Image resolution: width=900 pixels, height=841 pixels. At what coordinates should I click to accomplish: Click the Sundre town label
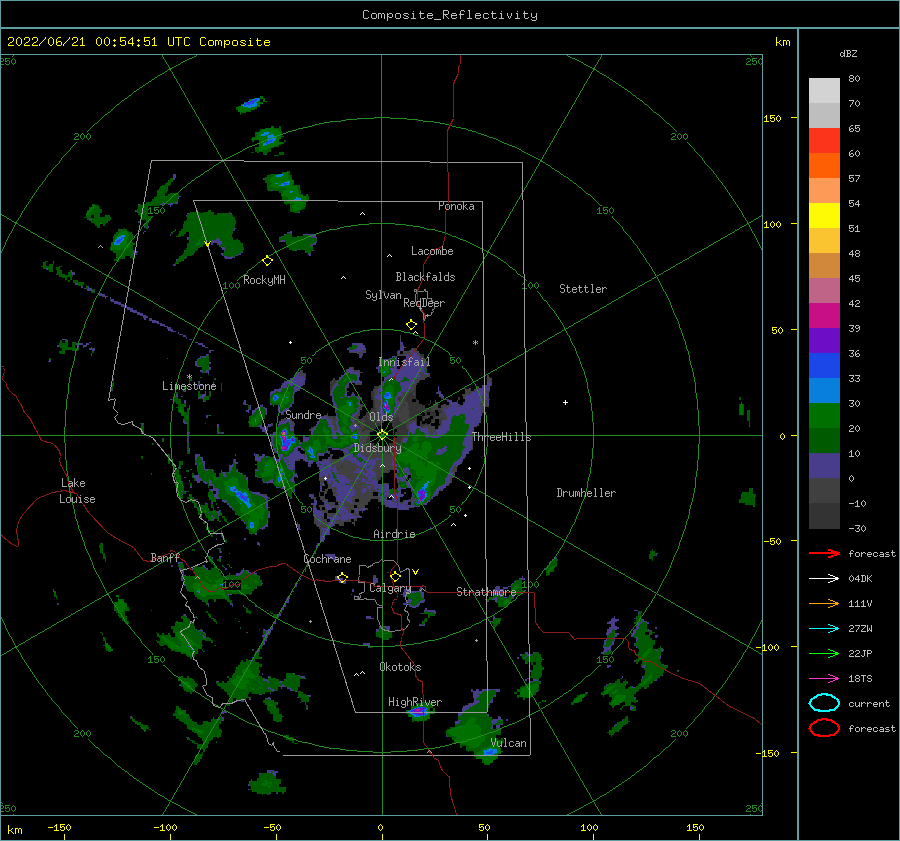[303, 414]
